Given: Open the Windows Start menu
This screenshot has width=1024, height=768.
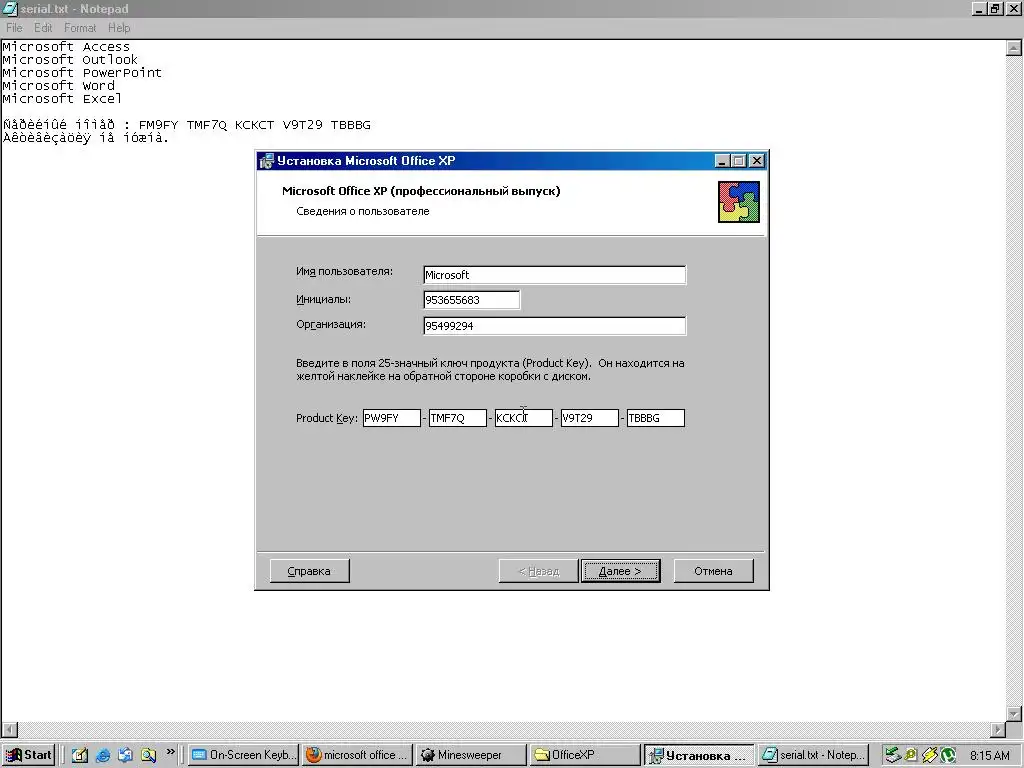Looking at the screenshot, I should (29, 755).
